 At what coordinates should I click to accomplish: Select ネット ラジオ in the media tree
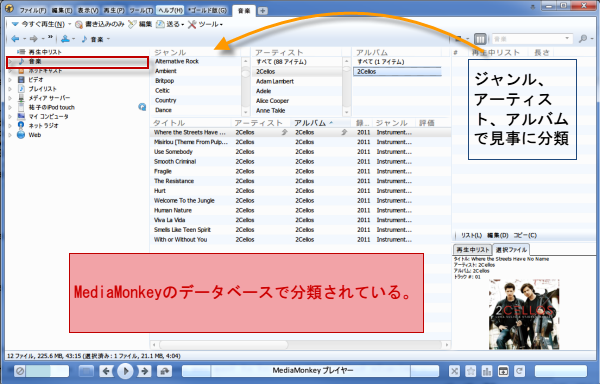(x=43, y=125)
